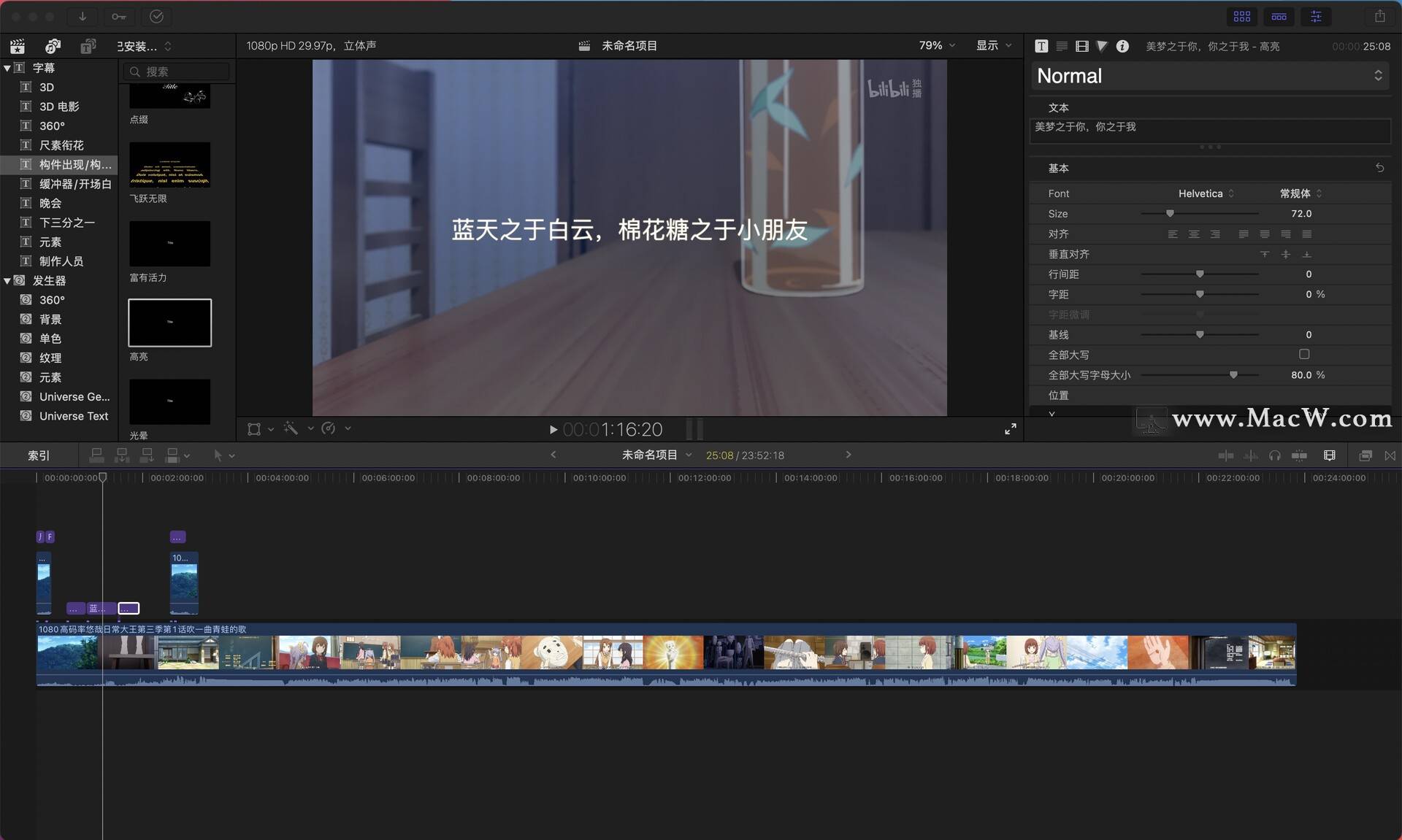
Task: Select the Universe Text generator category
Action: (73, 416)
